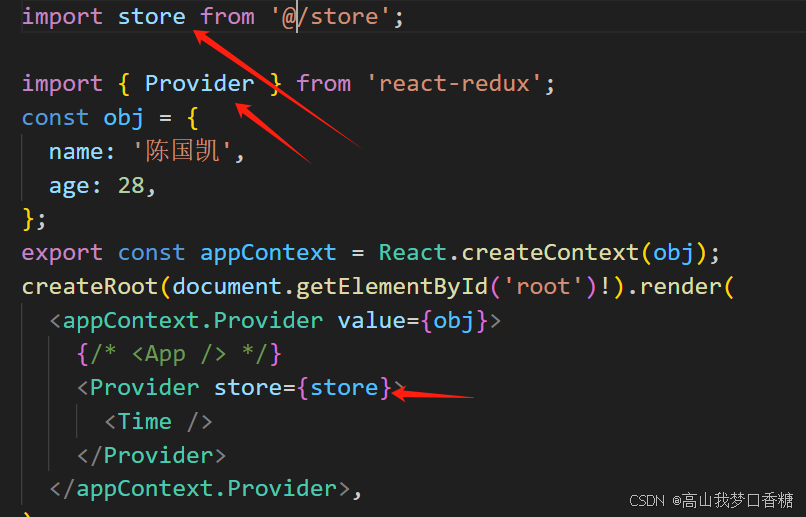Click 'render' method call
The image size is (806, 517).
click(681, 287)
